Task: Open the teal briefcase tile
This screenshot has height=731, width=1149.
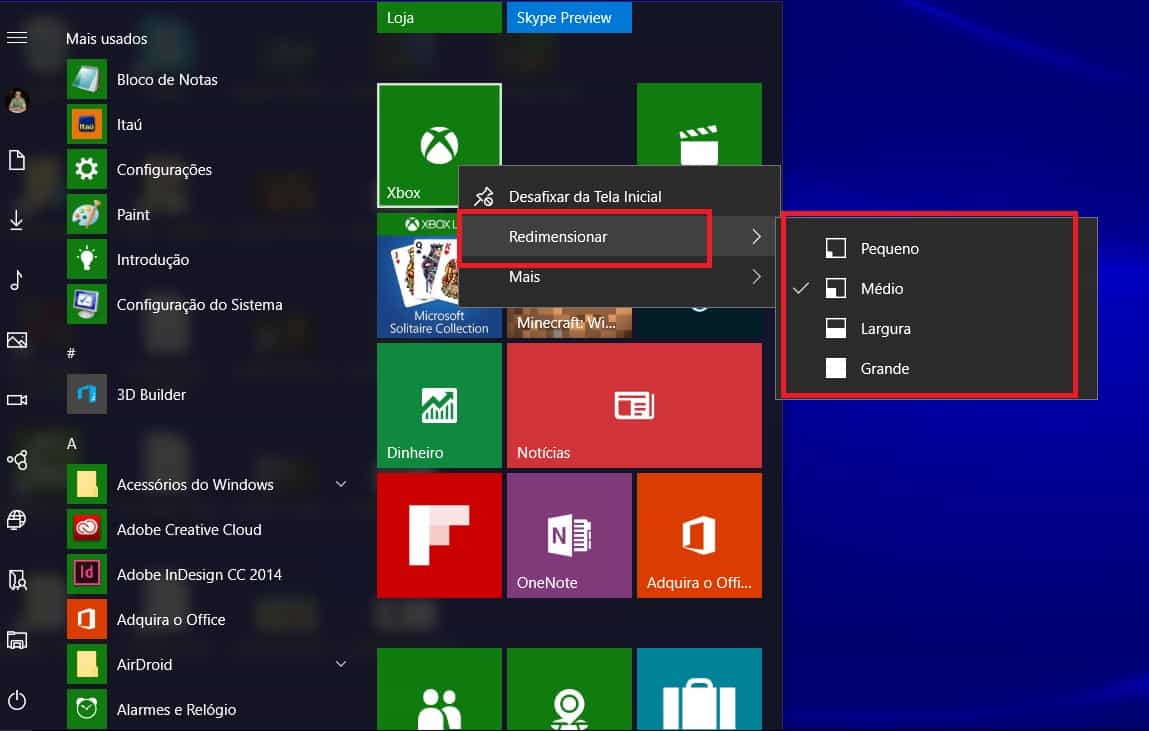Action: (699, 689)
